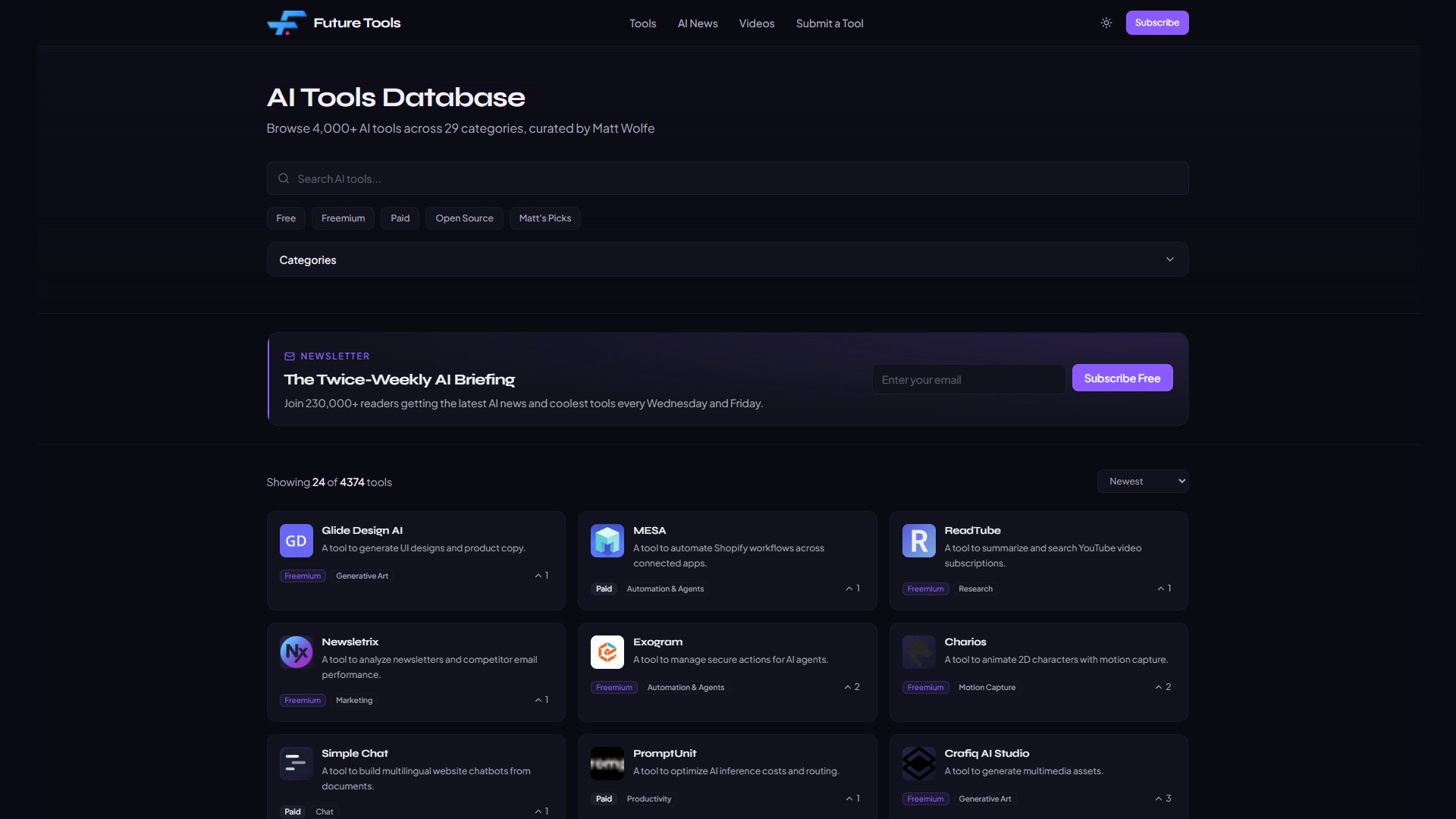Open the ReadTube title link

[x=972, y=530]
